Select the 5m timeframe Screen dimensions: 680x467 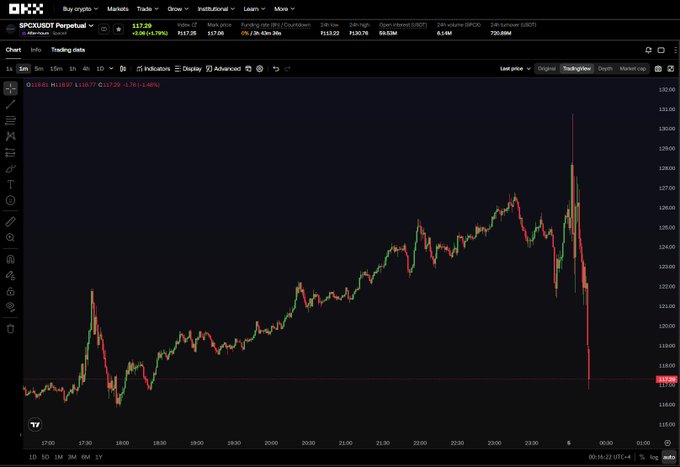[x=39, y=69]
